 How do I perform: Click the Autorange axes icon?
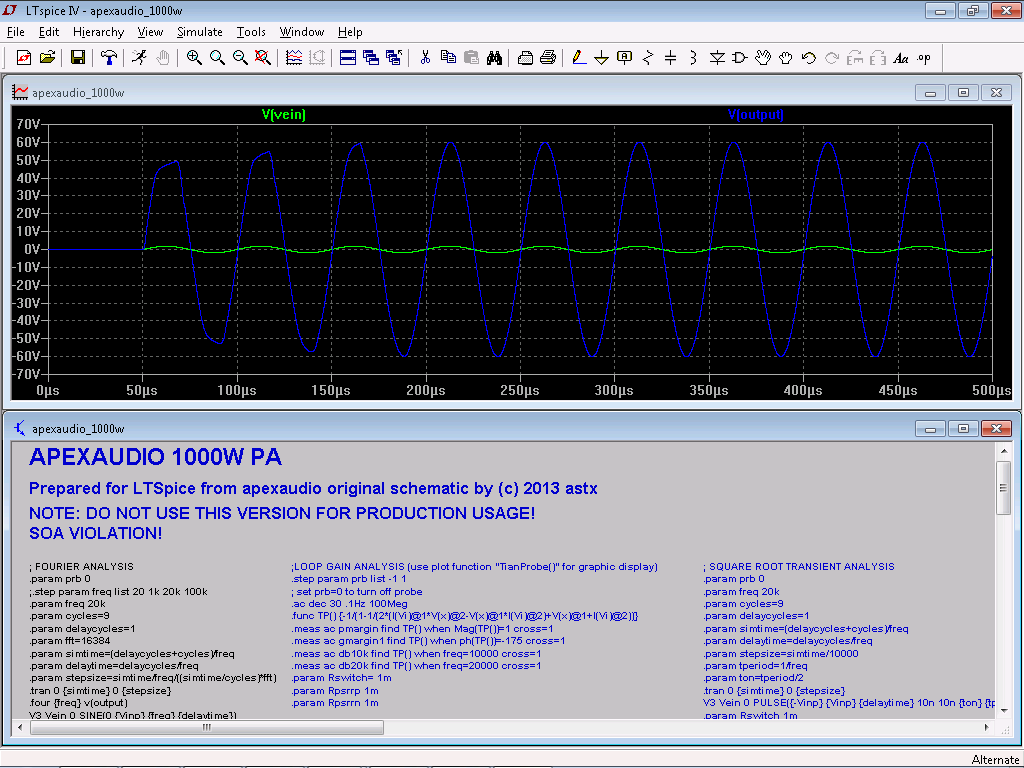[317, 58]
